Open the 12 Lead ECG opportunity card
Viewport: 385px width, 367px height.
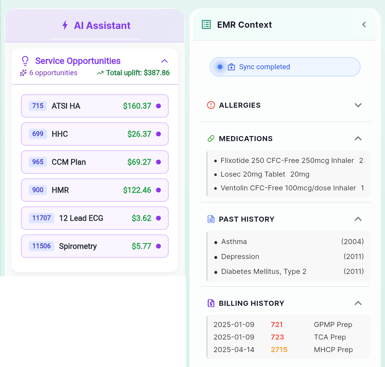point(95,218)
